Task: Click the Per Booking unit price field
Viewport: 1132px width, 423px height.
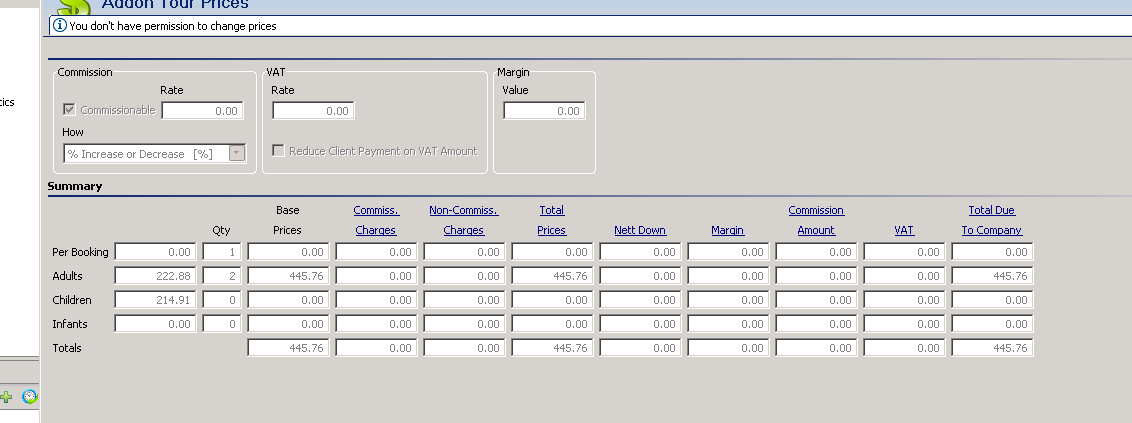Action: point(155,252)
